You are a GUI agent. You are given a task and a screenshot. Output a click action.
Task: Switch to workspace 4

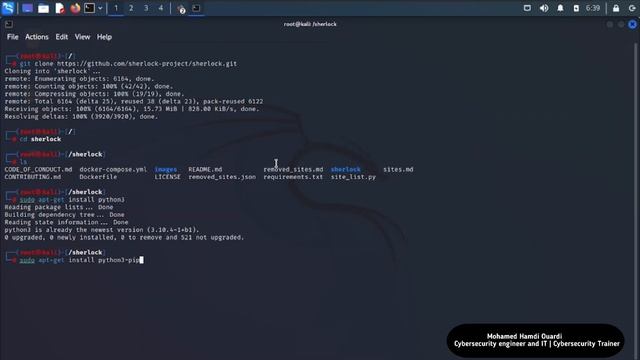161,8
